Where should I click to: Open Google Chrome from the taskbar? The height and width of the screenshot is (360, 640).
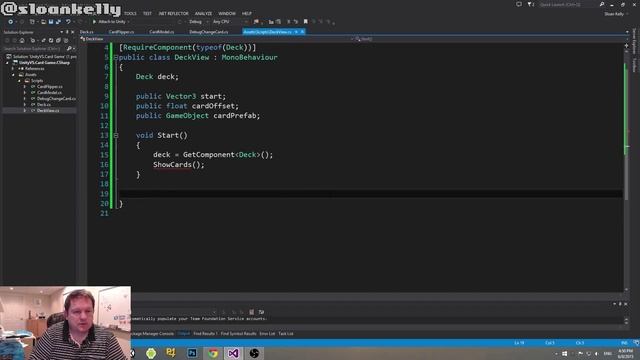(213, 353)
